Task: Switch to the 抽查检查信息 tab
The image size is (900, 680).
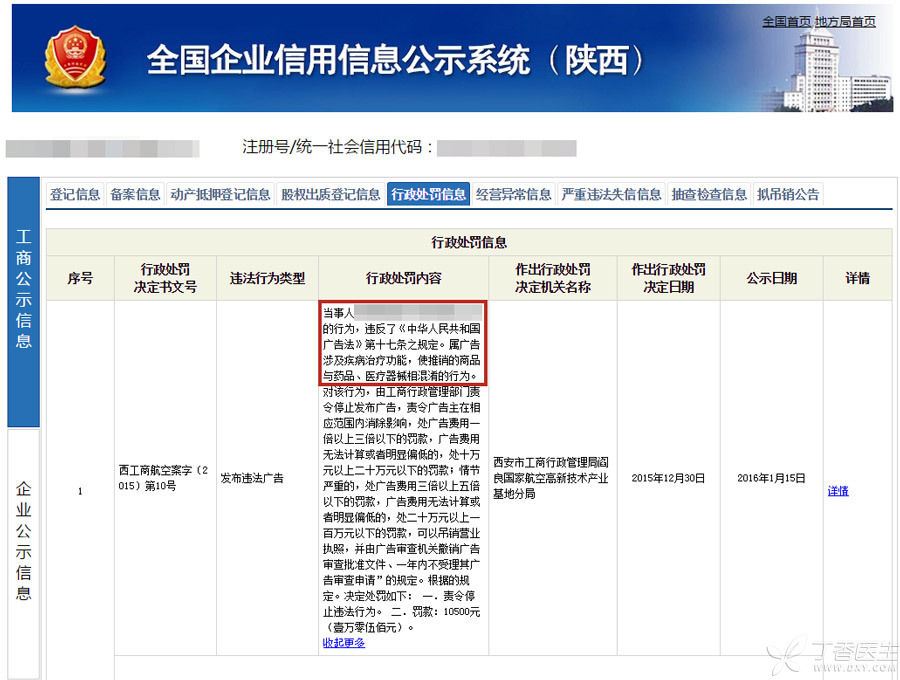Action: 709,194
